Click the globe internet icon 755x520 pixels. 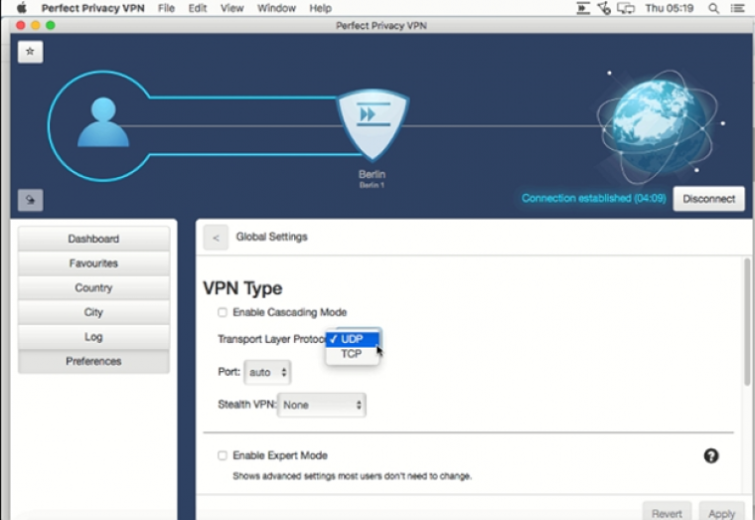point(659,126)
